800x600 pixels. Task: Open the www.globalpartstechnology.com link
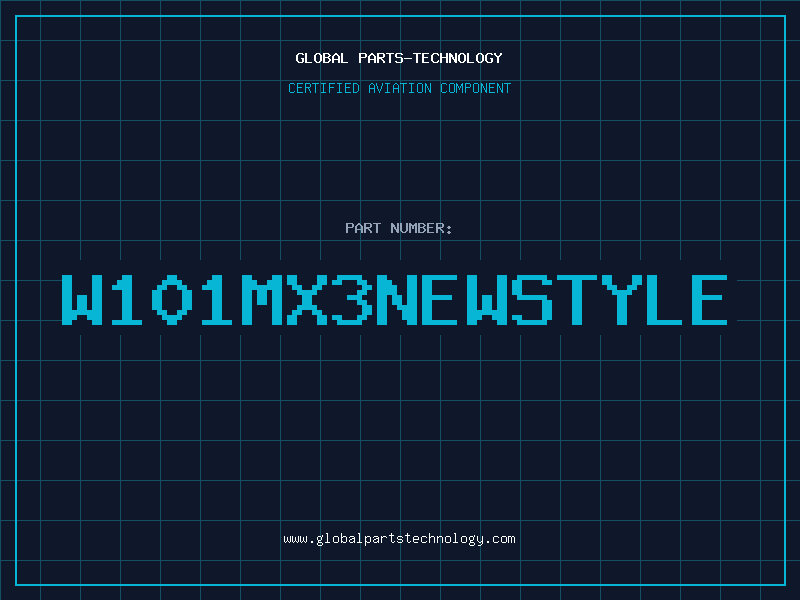tap(399, 539)
